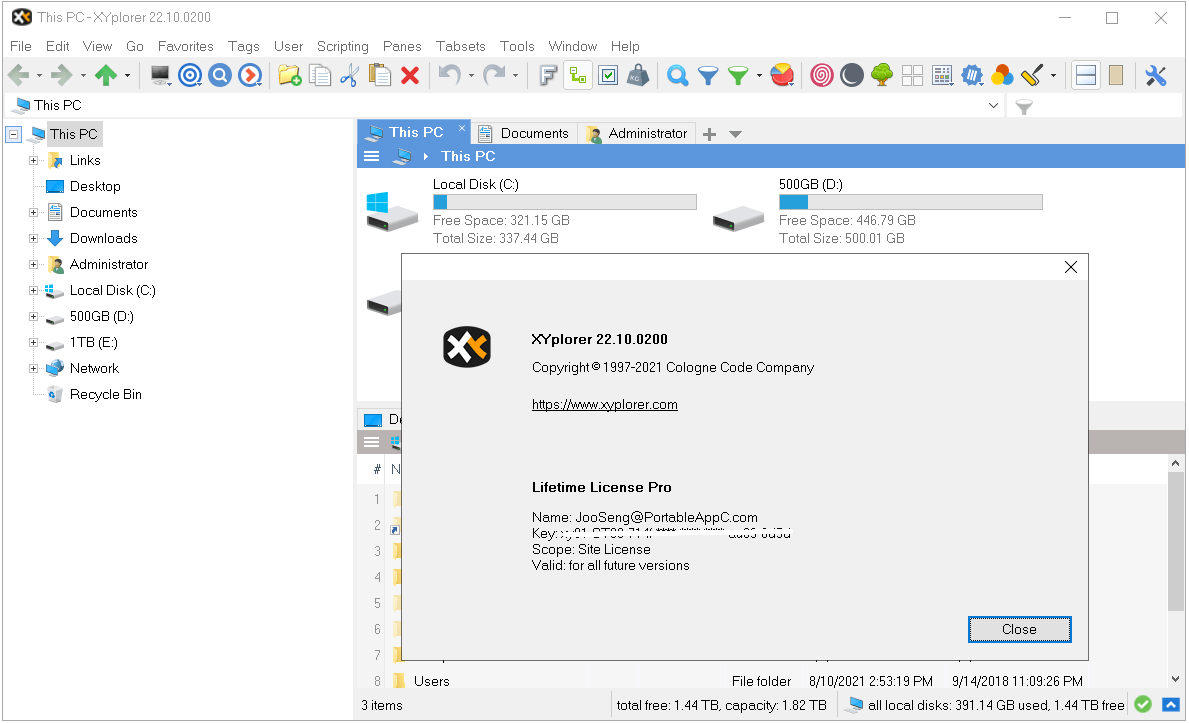This screenshot has width=1189, height=723.
Task: Select Recycle Bin in the tree
Action: [105, 395]
